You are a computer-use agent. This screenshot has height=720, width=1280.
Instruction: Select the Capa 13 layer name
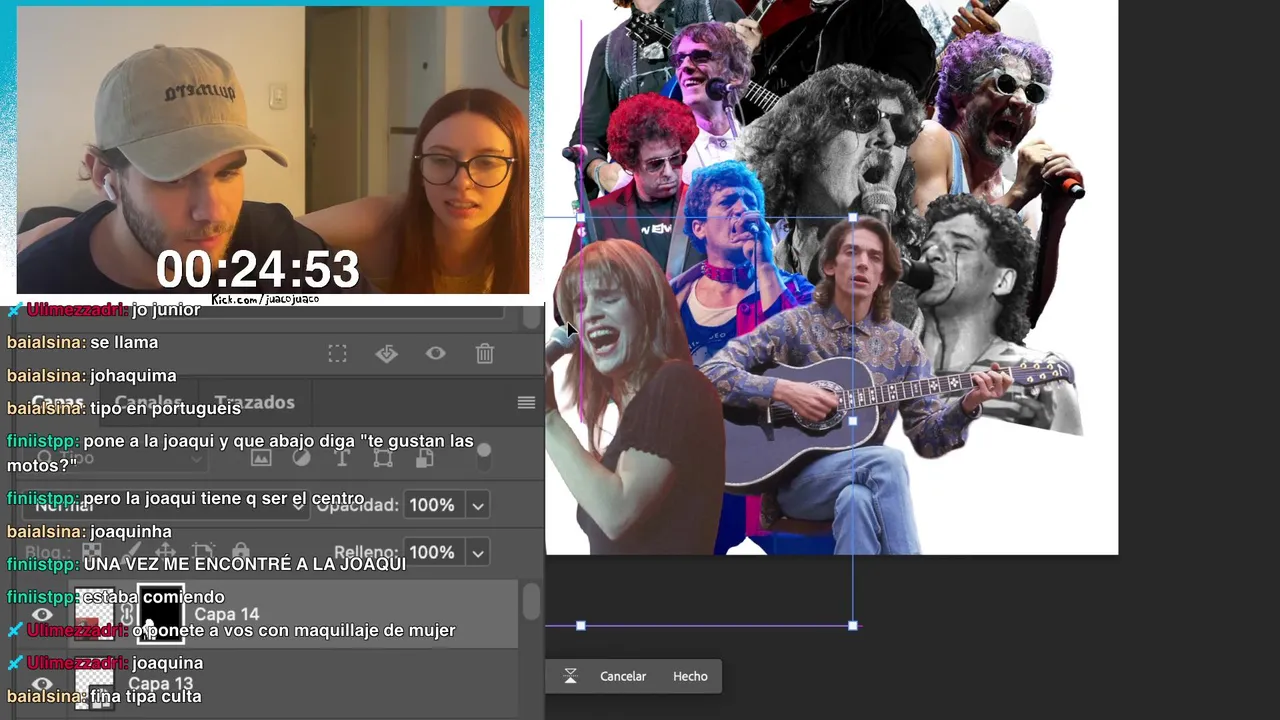pos(161,685)
